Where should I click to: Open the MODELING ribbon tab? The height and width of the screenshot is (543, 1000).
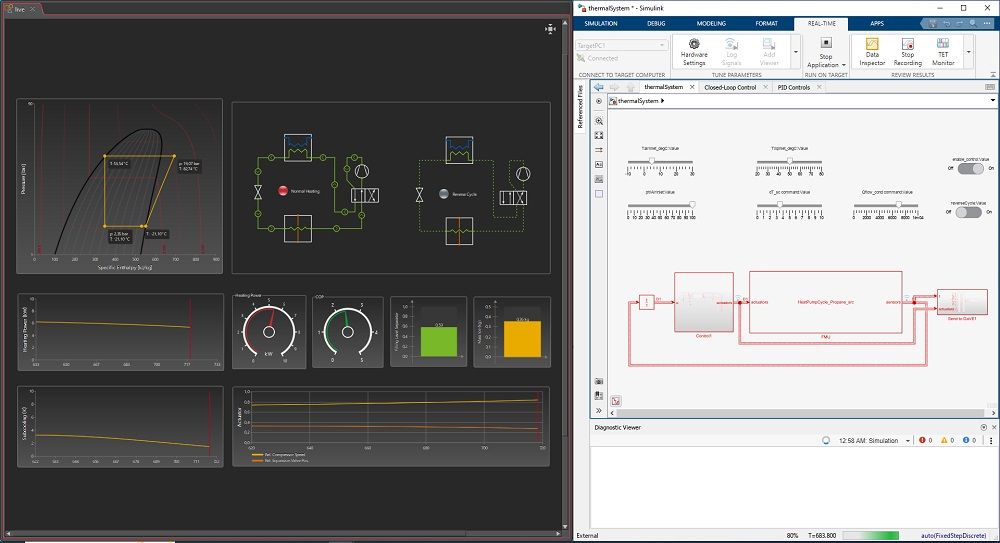click(x=711, y=24)
